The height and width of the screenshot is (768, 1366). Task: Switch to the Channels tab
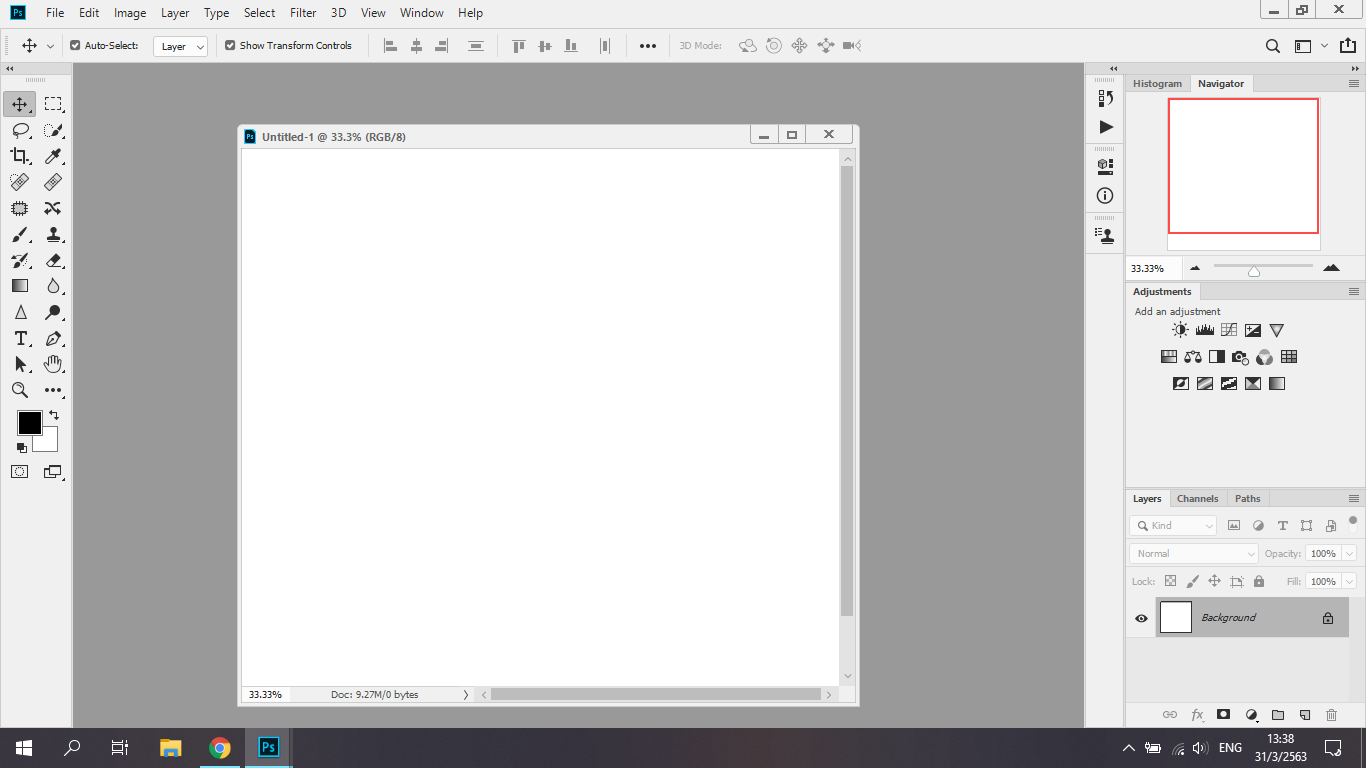[x=1197, y=498]
